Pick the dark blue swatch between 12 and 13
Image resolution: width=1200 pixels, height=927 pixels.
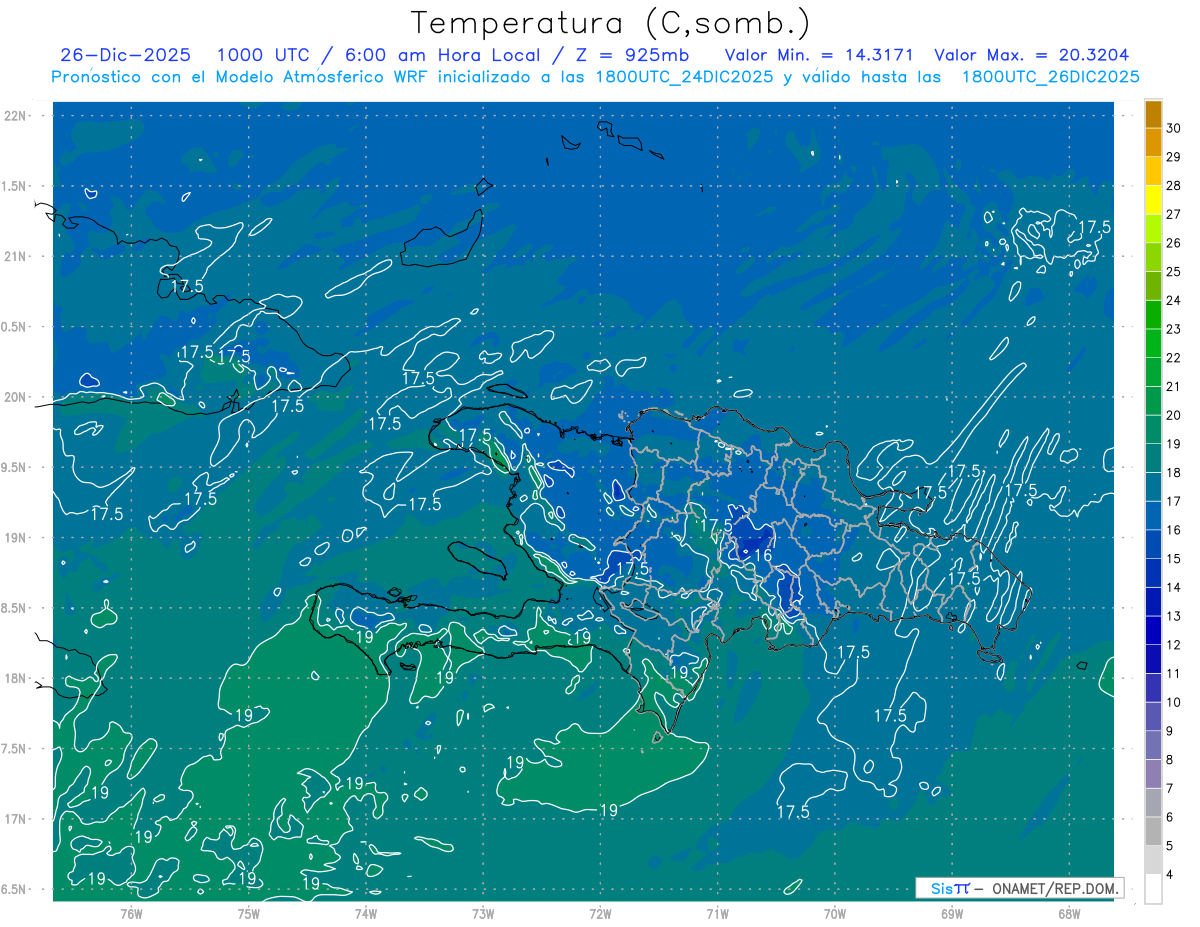pos(1153,631)
